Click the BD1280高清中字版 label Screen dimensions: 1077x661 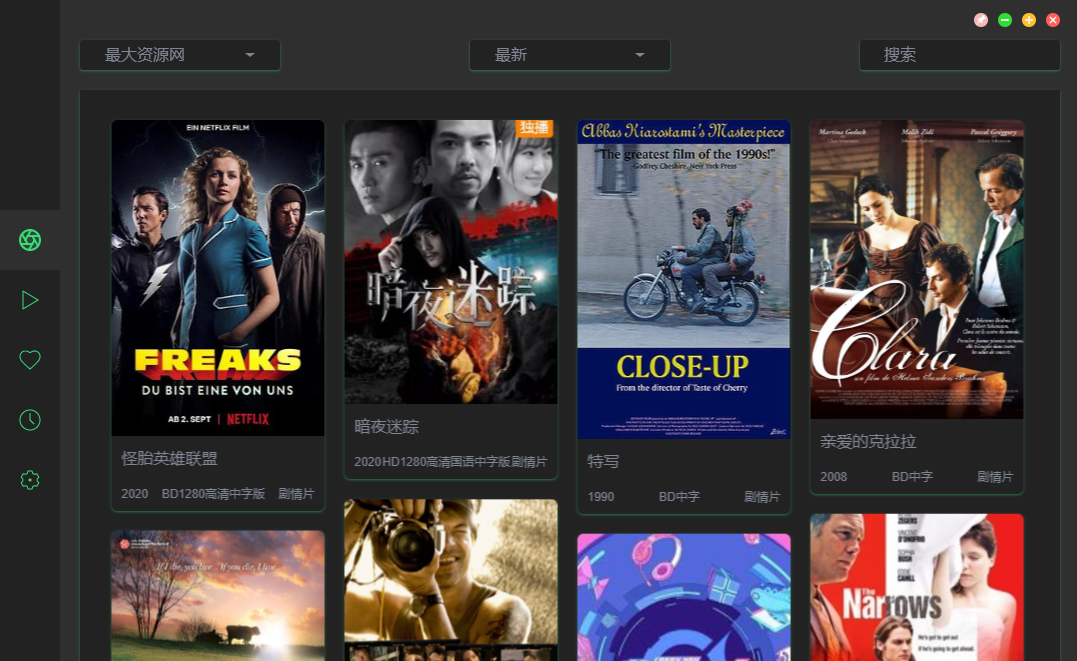(x=213, y=493)
